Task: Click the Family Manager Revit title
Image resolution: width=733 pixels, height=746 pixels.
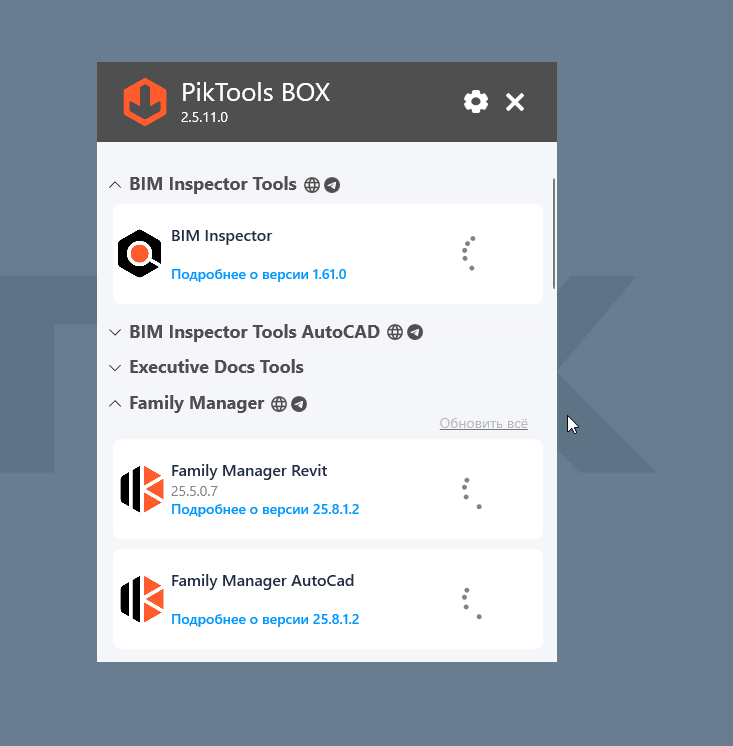Action: click(249, 471)
